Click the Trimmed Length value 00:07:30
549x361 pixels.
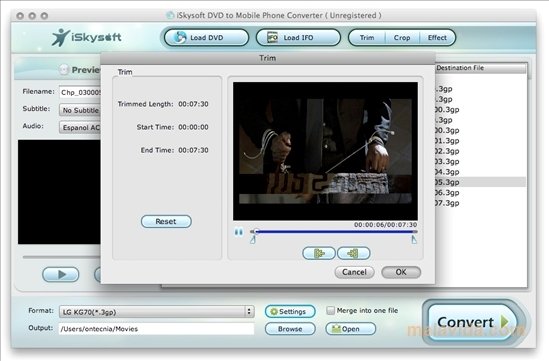click(x=193, y=104)
